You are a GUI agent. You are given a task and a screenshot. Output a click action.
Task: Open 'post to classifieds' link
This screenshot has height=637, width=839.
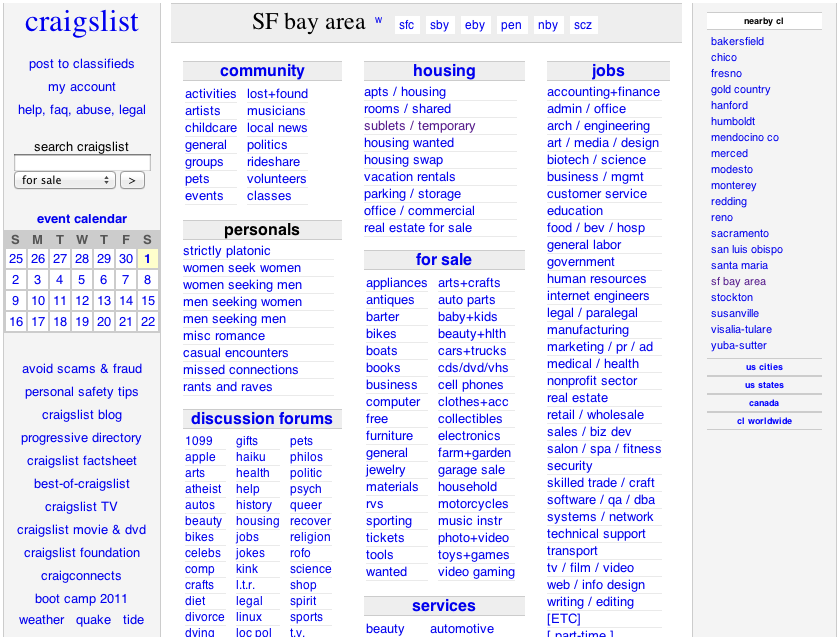(x=81, y=64)
